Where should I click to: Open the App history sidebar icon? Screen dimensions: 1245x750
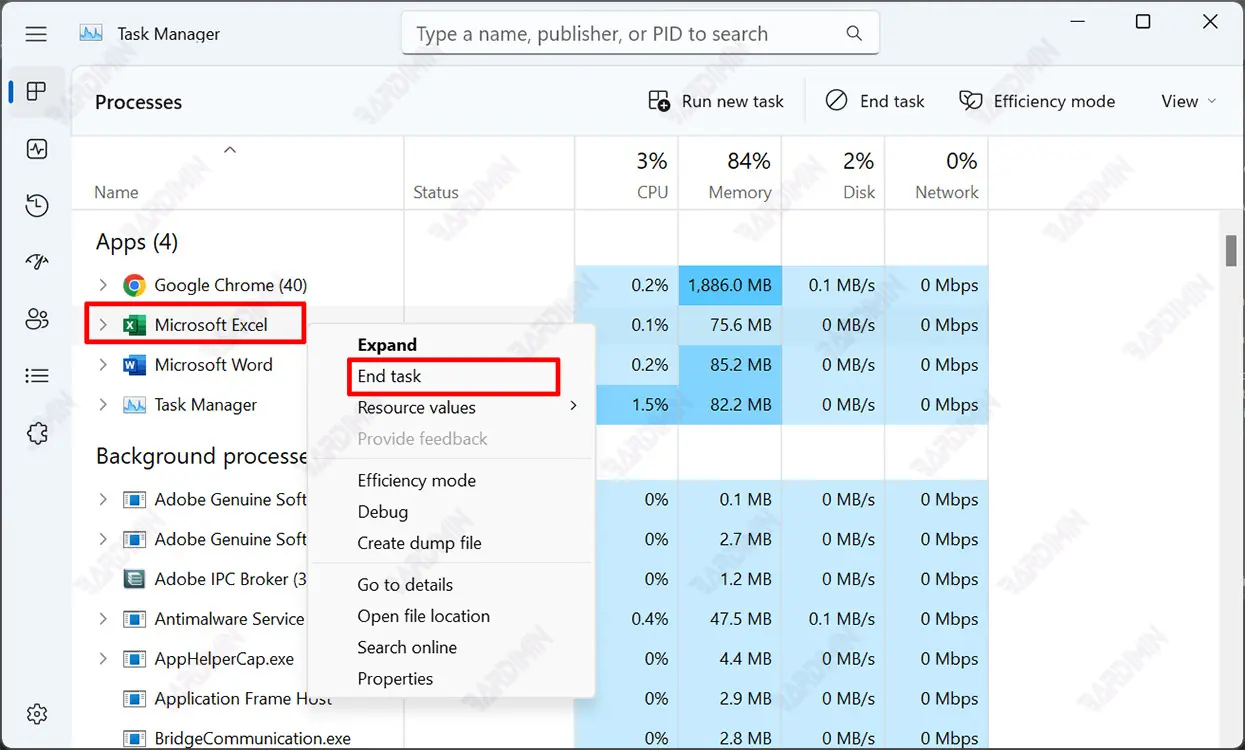pyautogui.click(x=37, y=206)
